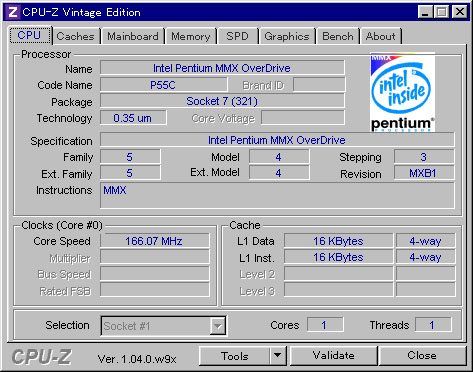
Task: Click the CPU-Z Vintage Edition title text
Action: point(82,12)
